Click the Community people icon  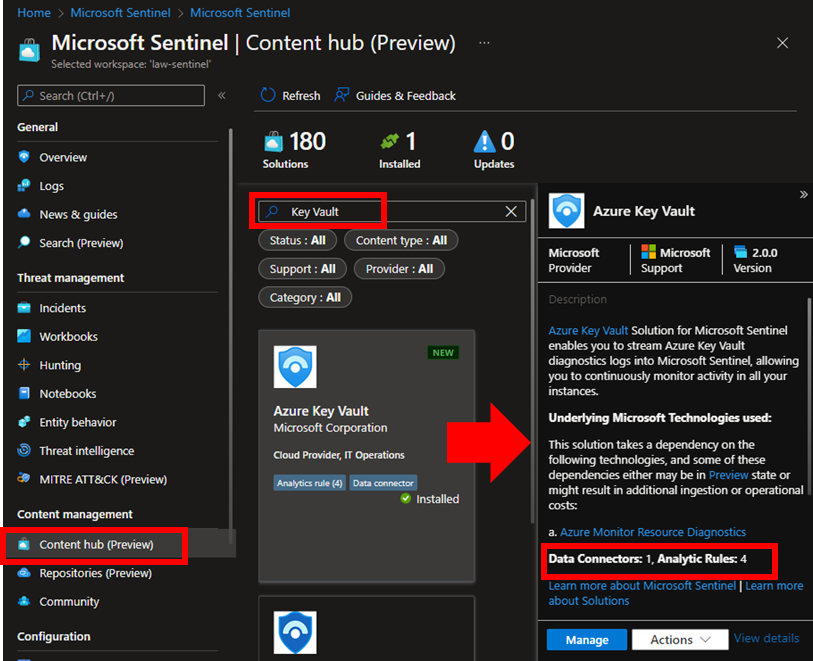coord(24,601)
